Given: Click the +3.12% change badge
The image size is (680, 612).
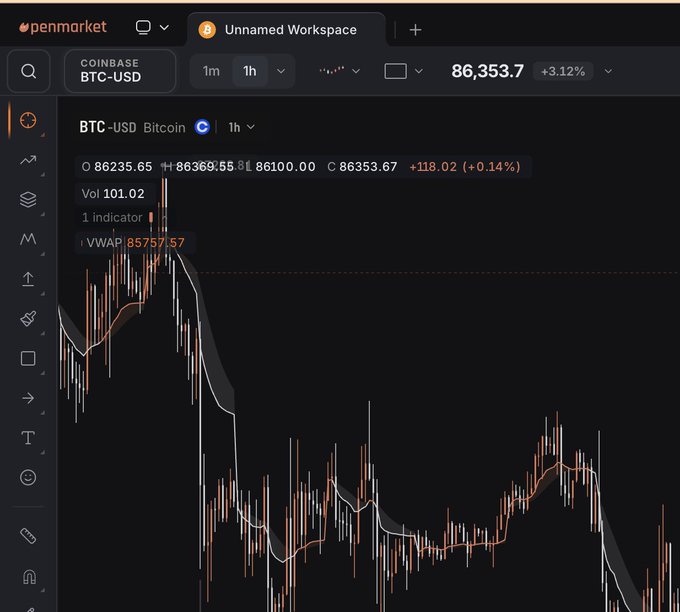Looking at the screenshot, I should [563, 71].
